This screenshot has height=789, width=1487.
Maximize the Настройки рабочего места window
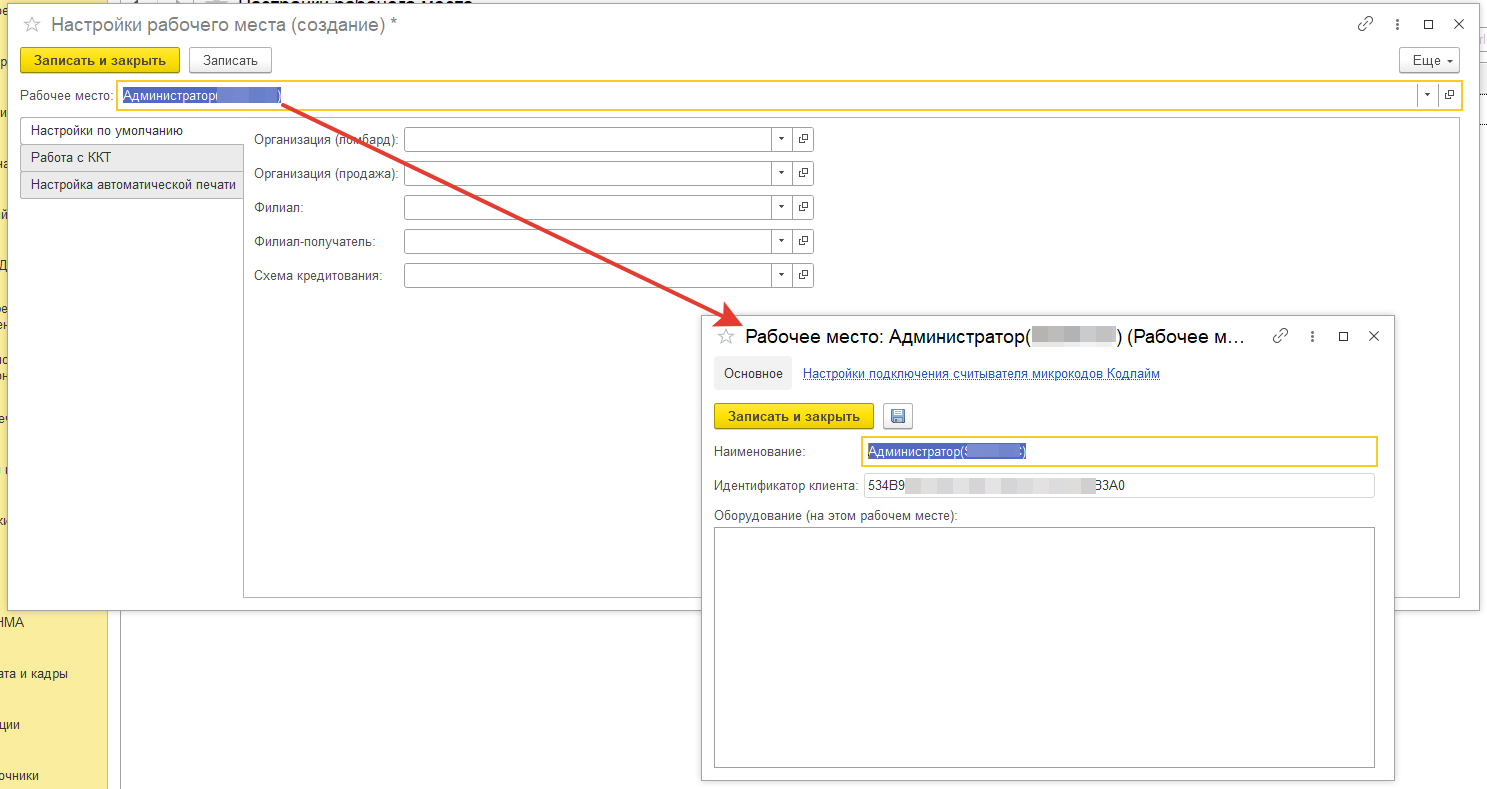[x=1429, y=25]
